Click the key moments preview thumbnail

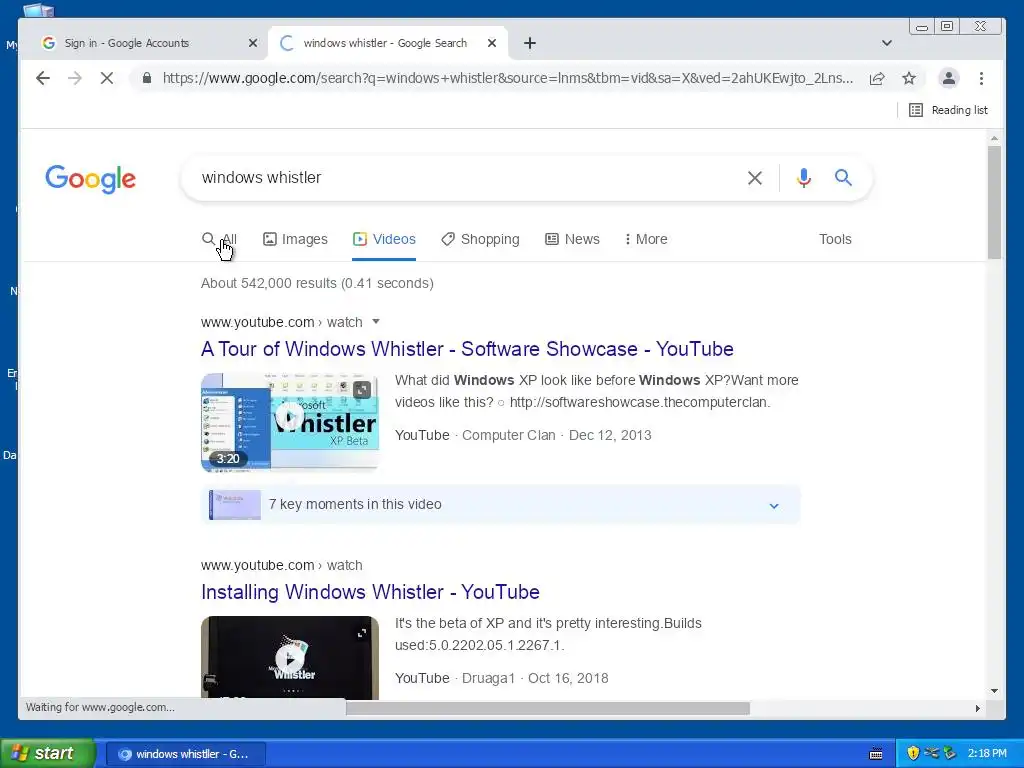click(x=234, y=505)
